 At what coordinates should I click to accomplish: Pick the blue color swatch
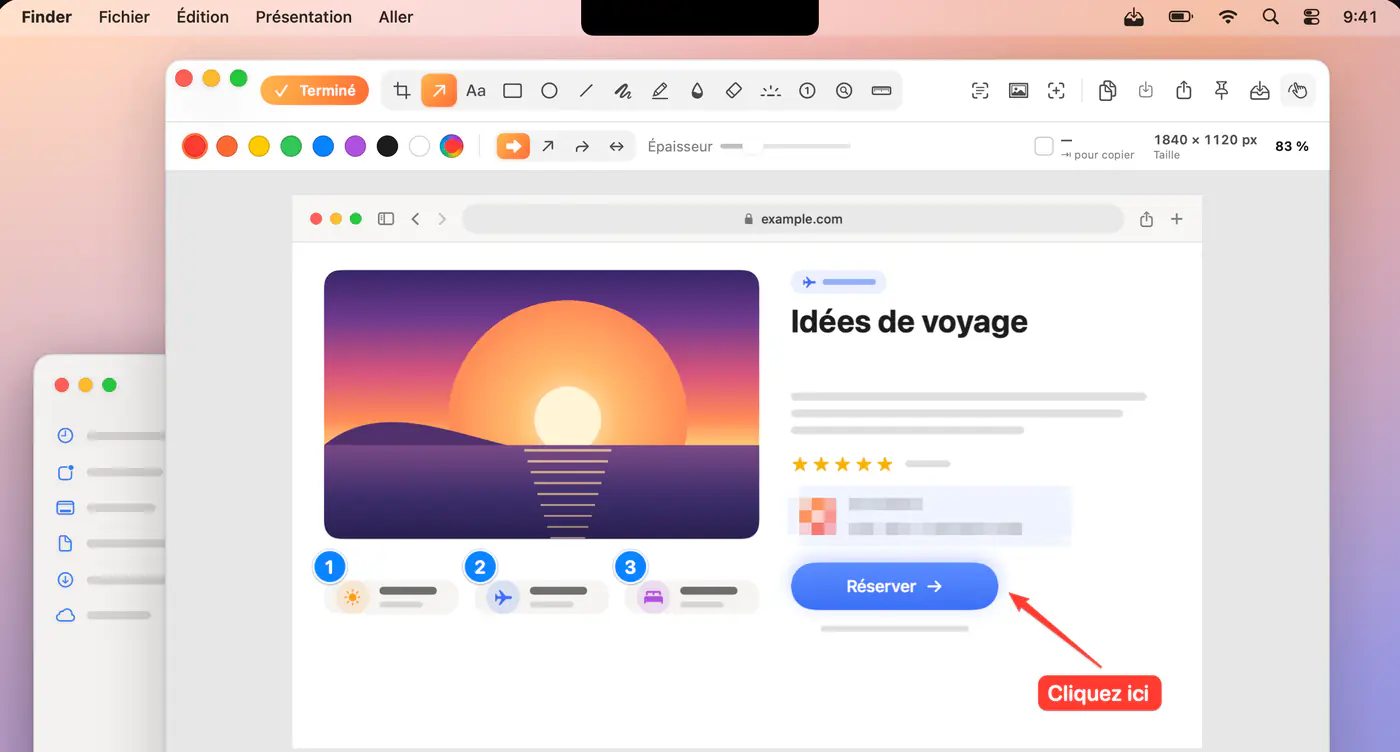[x=323, y=147]
